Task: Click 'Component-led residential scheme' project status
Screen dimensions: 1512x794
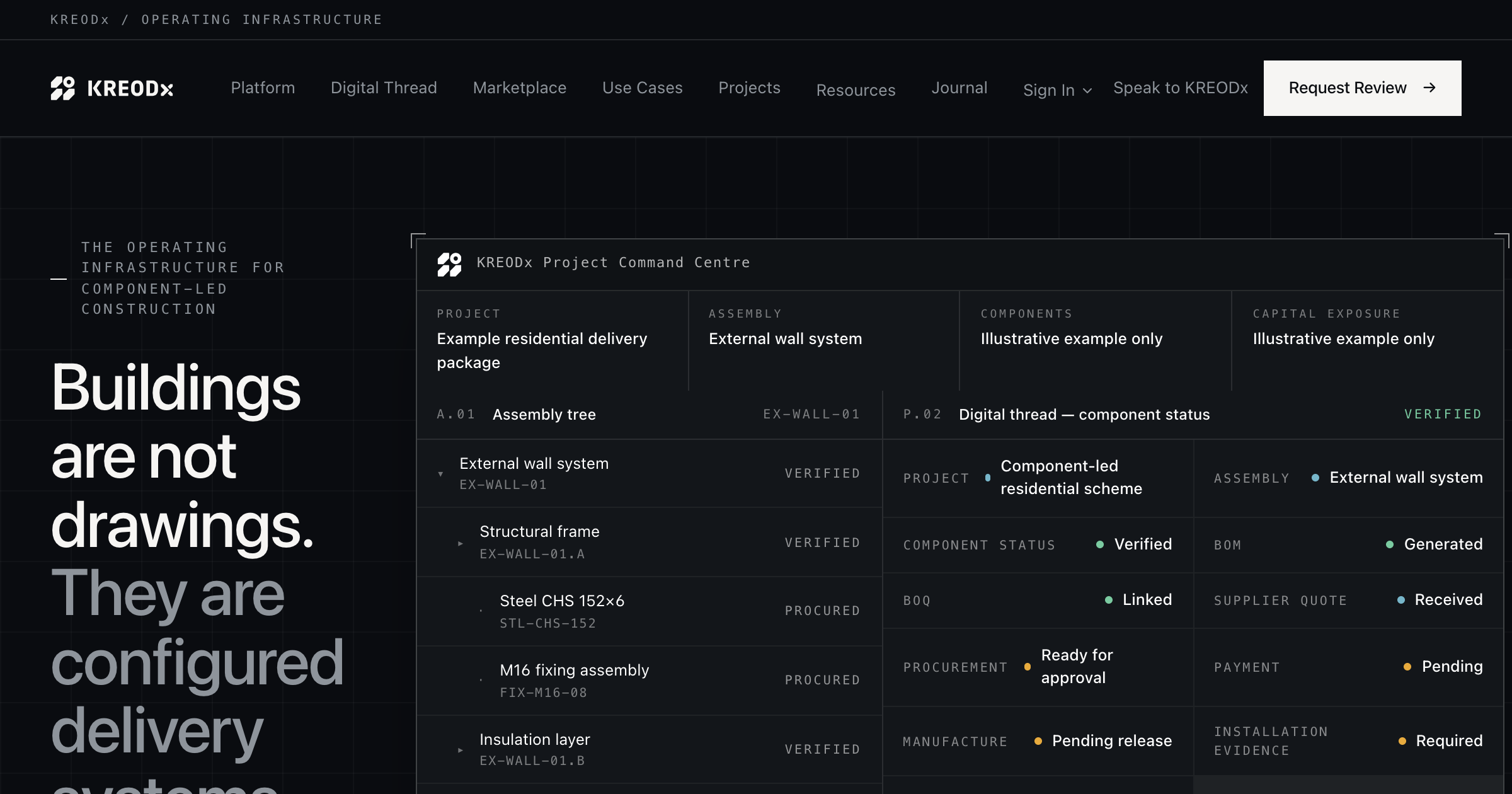Action: (x=1071, y=477)
